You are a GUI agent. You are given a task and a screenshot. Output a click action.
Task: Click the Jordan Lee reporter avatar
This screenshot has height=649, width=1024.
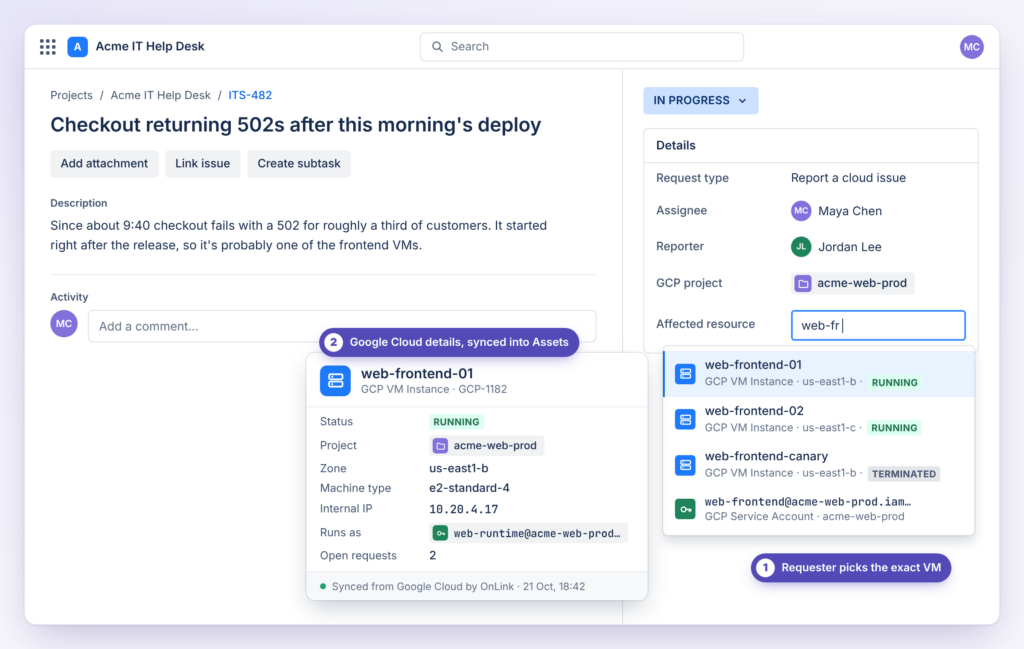point(801,247)
